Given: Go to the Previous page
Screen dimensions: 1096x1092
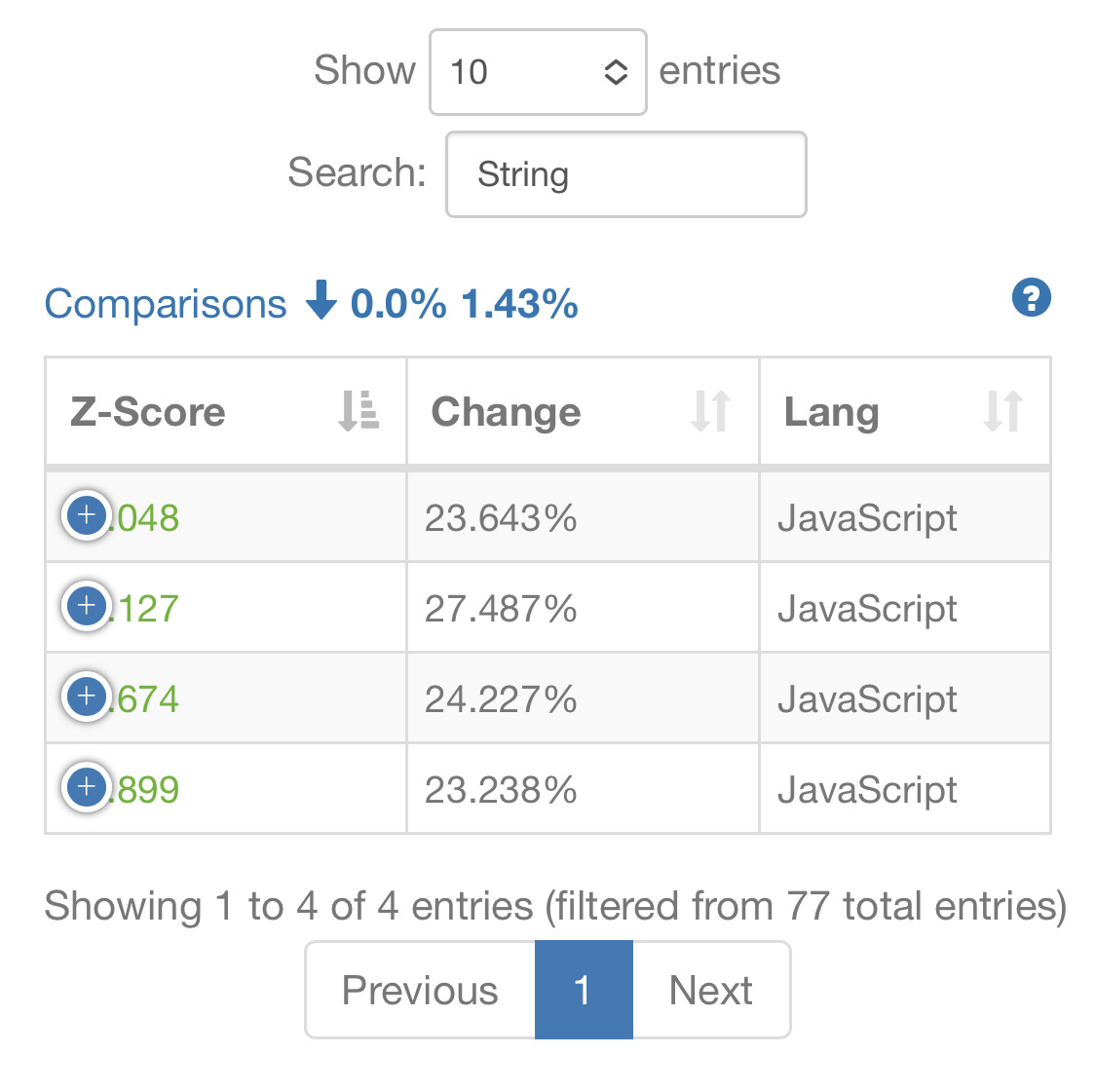Looking at the screenshot, I should coord(420,990).
